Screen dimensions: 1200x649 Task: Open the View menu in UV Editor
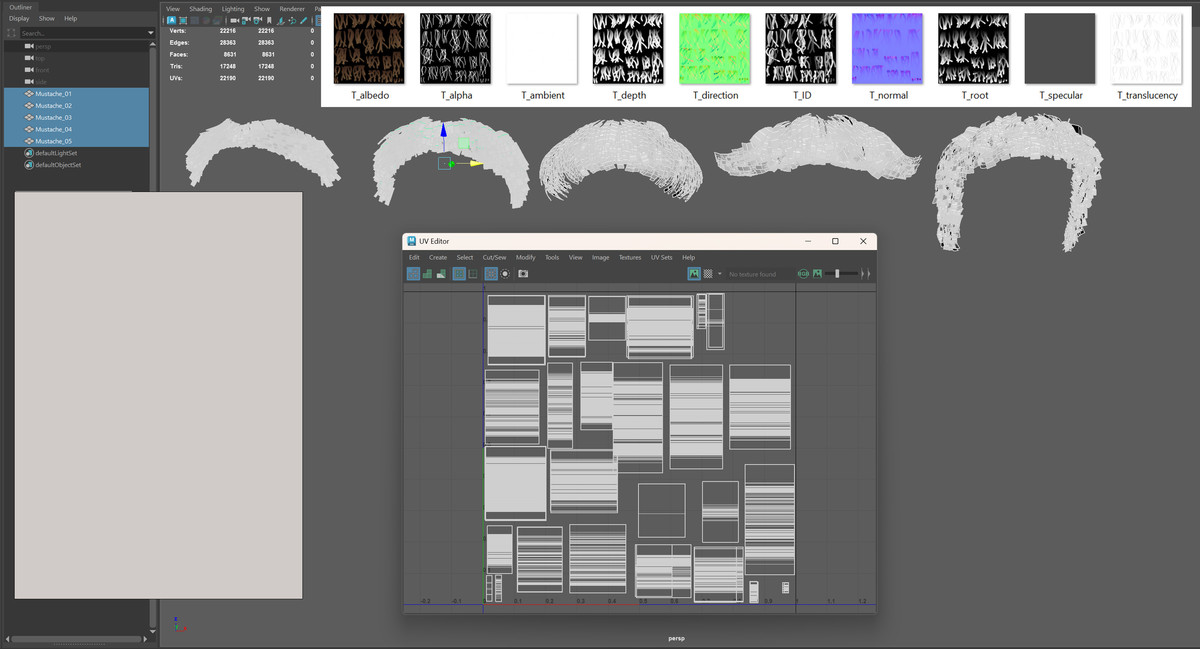(576, 257)
